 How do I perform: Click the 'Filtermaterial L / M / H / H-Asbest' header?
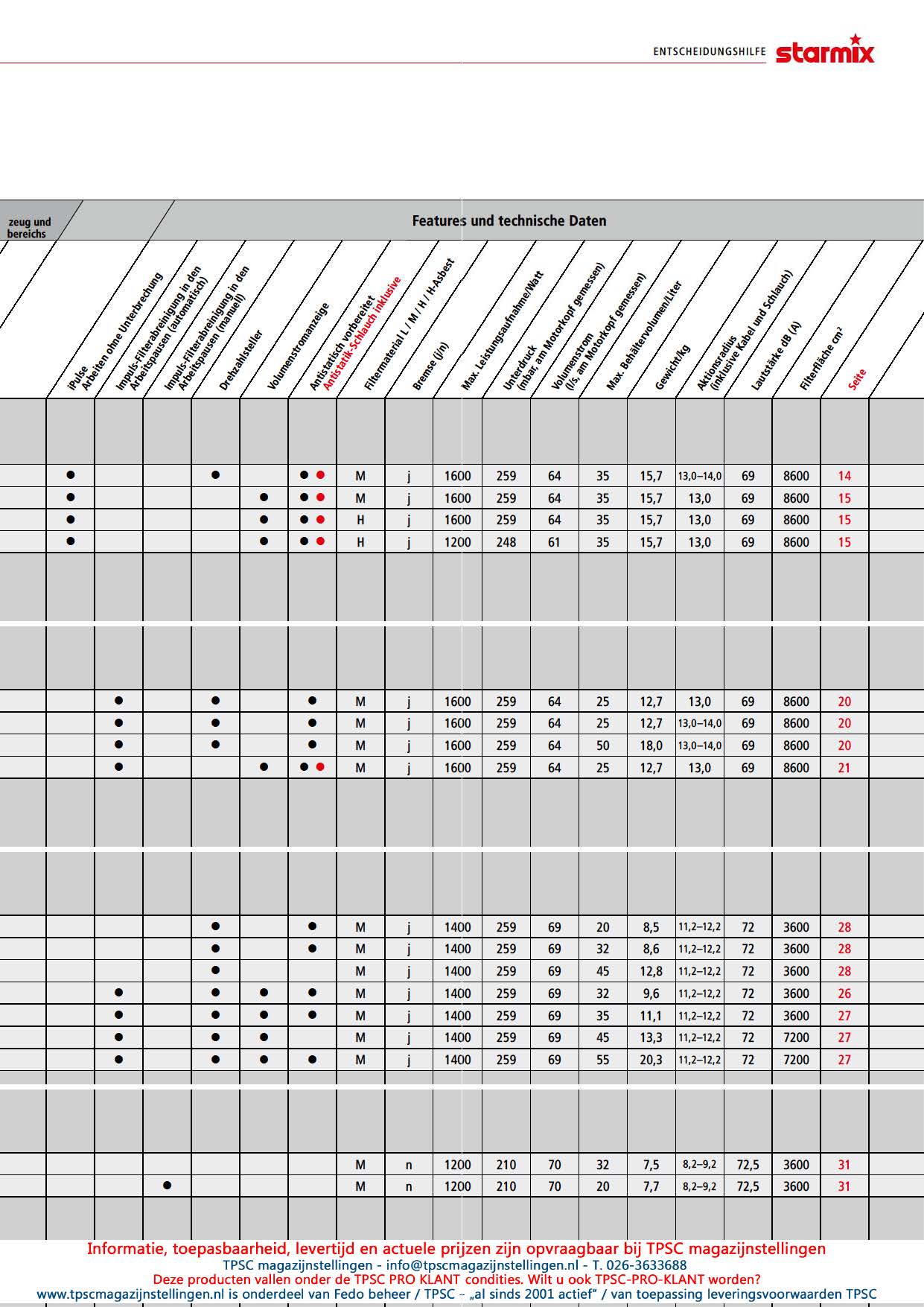point(410,324)
